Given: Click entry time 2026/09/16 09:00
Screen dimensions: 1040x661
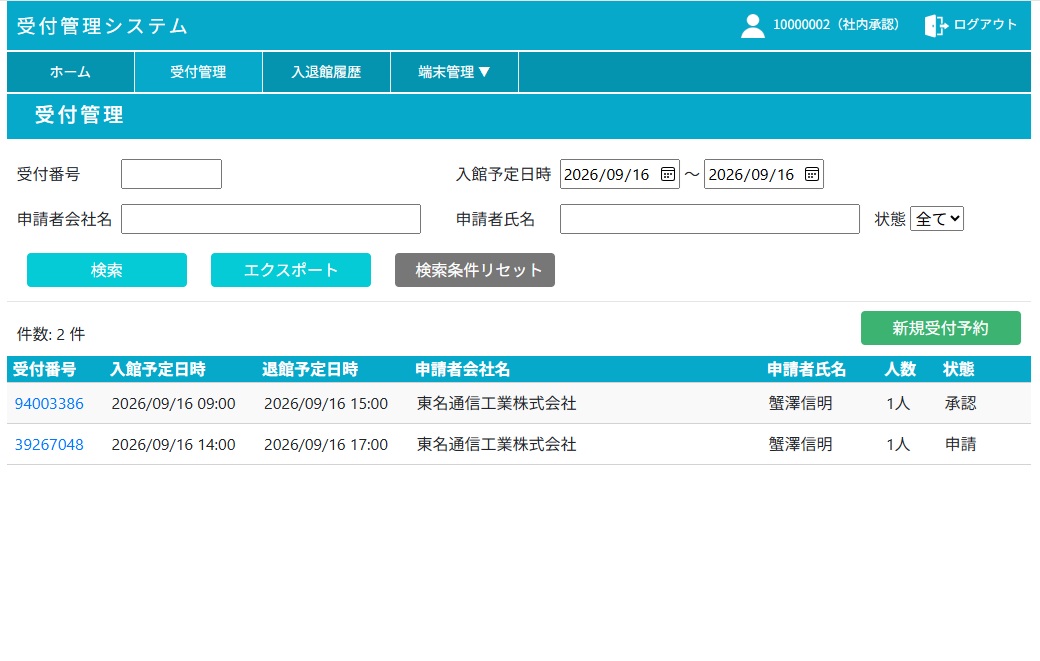Looking at the screenshot, I should click(x=174, y=404).
